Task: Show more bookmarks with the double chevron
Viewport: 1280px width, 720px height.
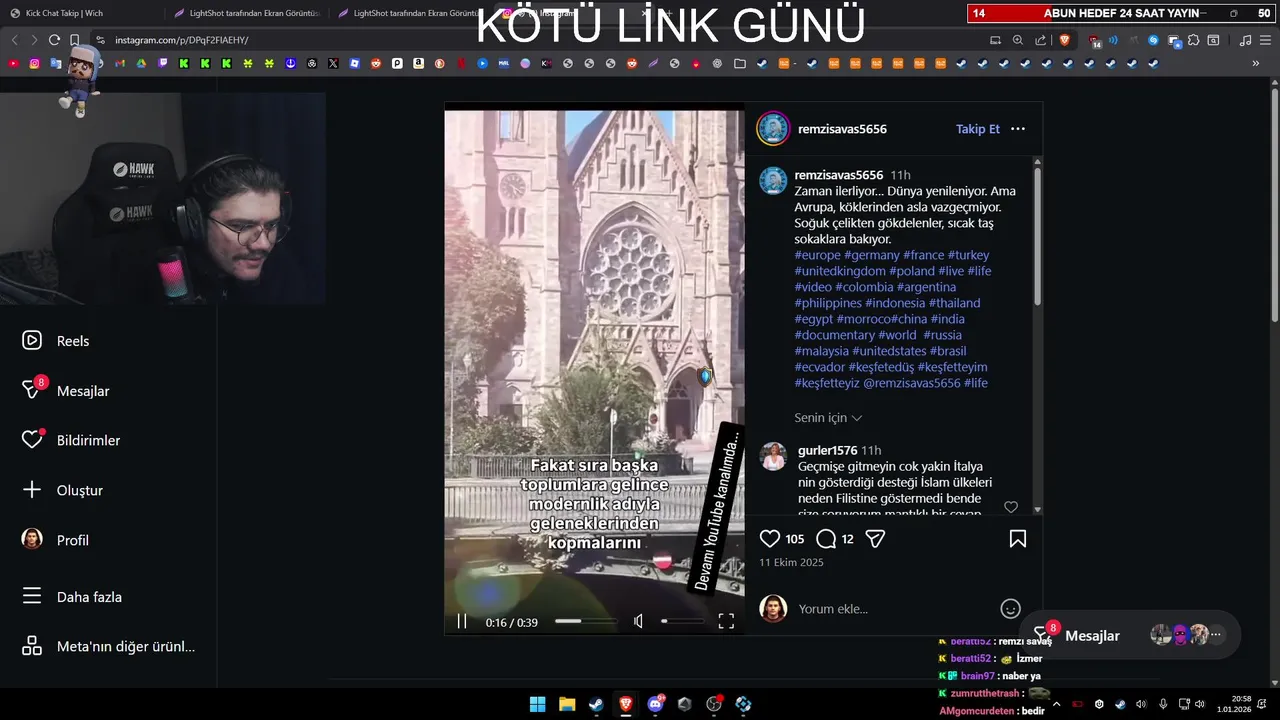Action: [x=1256, y=63]
